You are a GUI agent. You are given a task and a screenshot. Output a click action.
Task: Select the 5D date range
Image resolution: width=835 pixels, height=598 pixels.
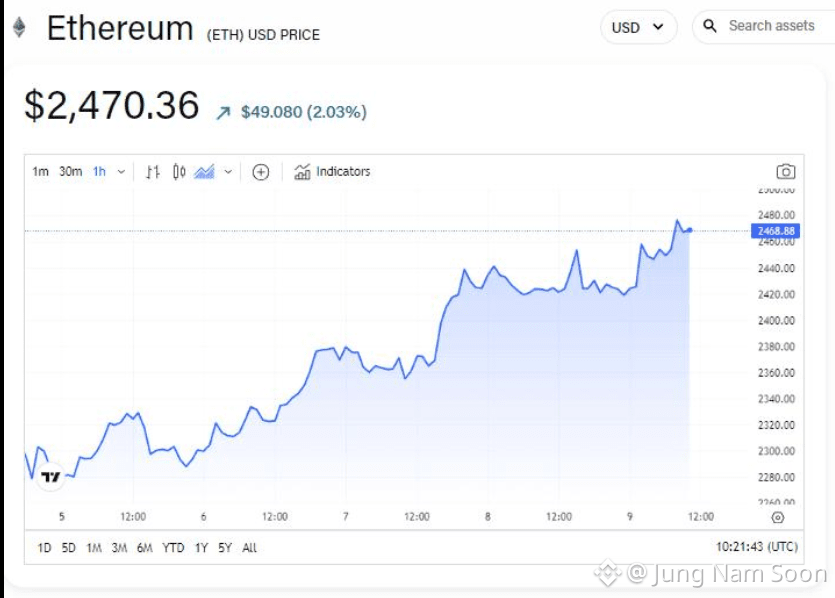tap(69, 547)
